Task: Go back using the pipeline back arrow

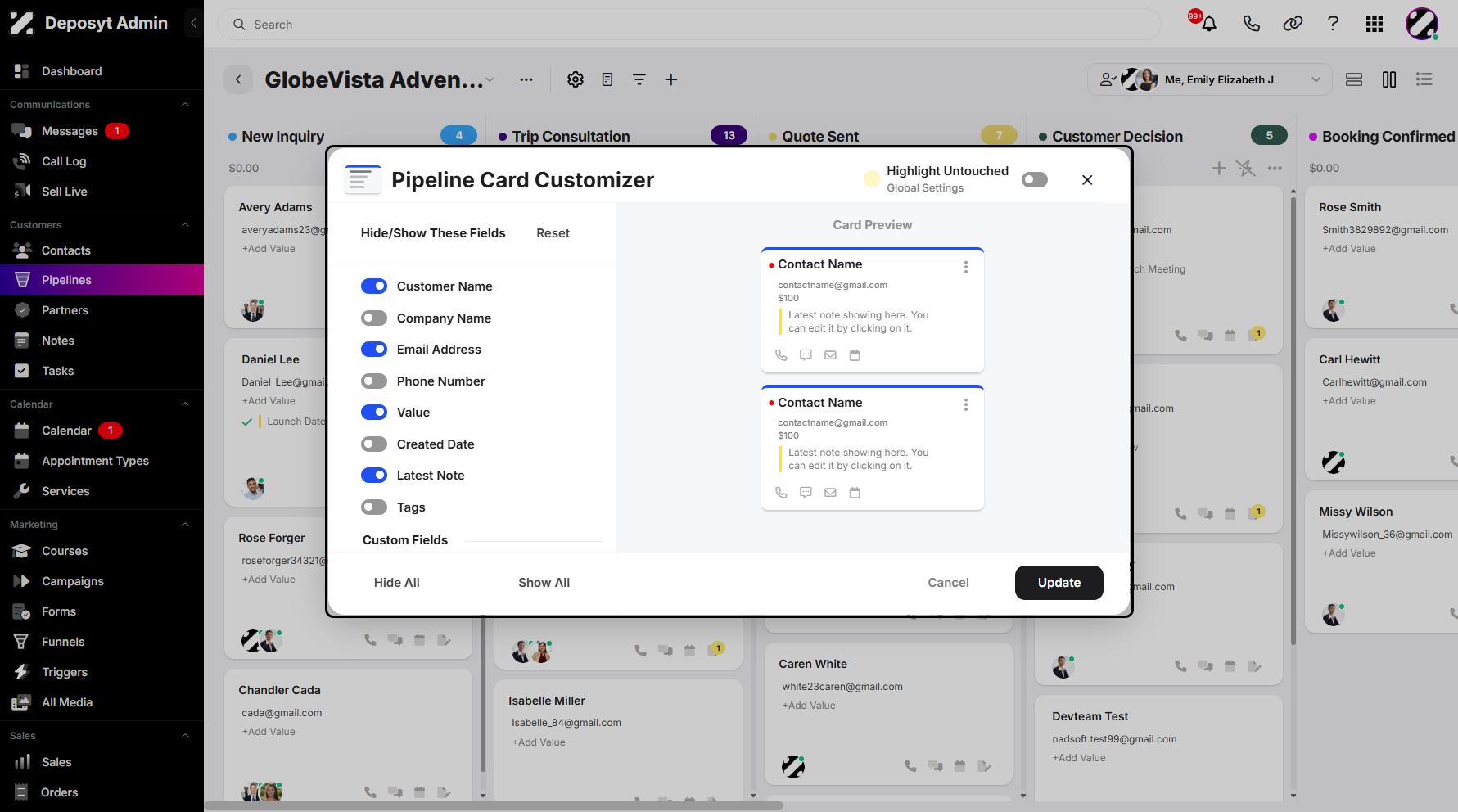Action: coord(238,79)
